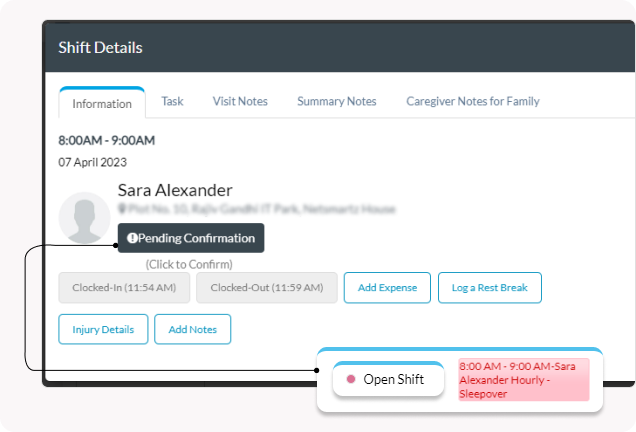This screenshot has width=636, height=432.
Task: Add an expense to the shift
Action: pos(387,288)
